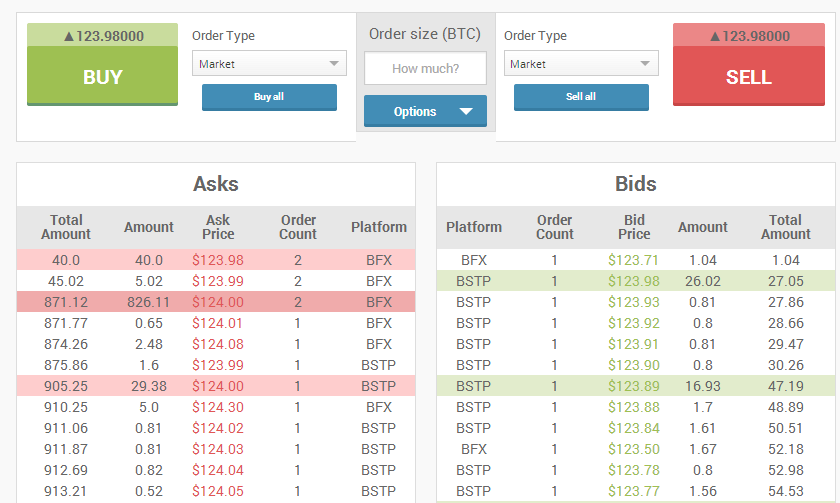Select the bid row with amount 26.02
Viewport: 840px width, 503px height.
click(x=636, y=281)
